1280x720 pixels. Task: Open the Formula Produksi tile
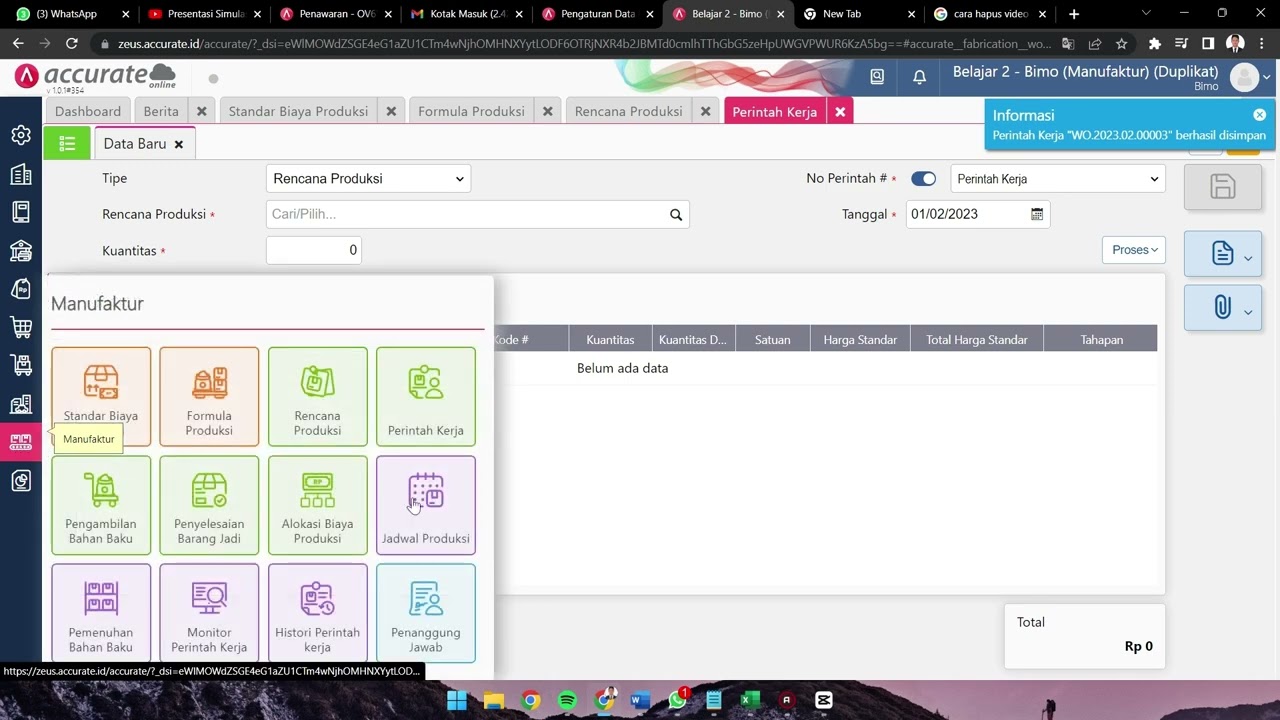tap(209, 396)
